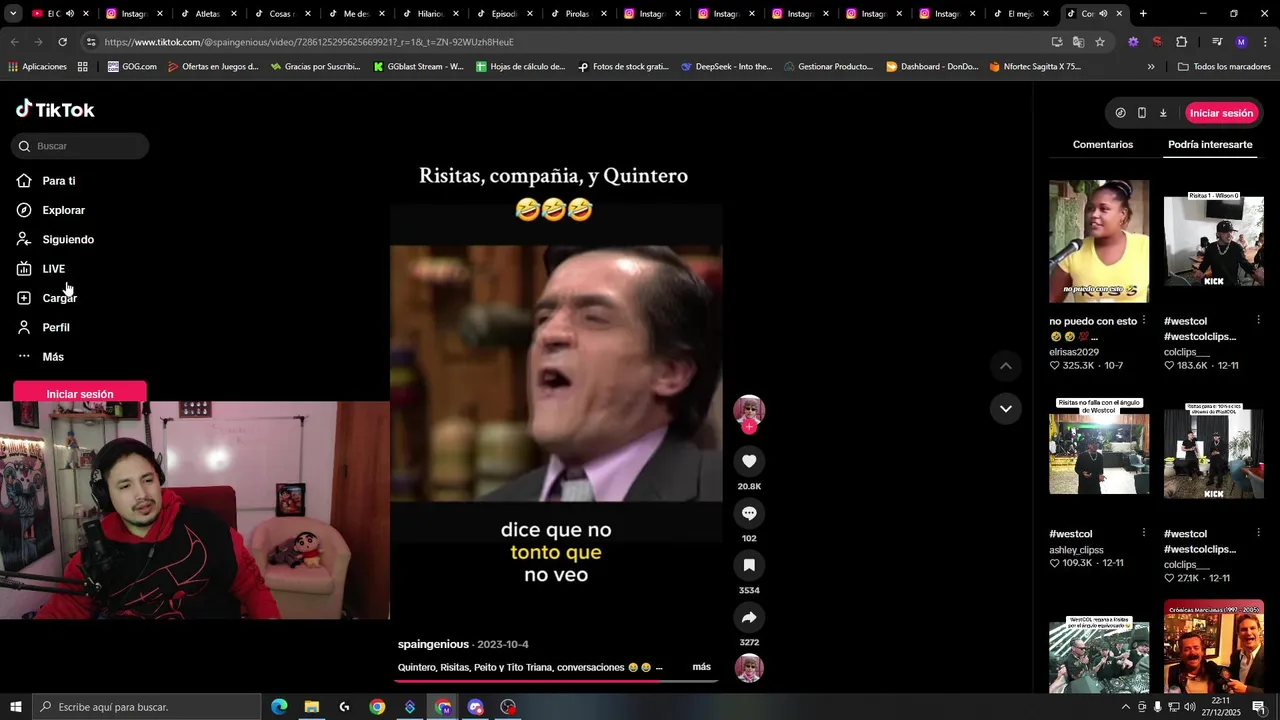Open the spaingenious author name link
The image size is (1280, 720).
(433, 644)
